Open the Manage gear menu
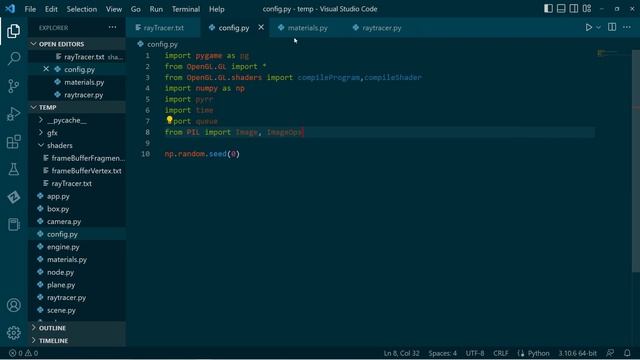640x360 pixels. point(13,333)
